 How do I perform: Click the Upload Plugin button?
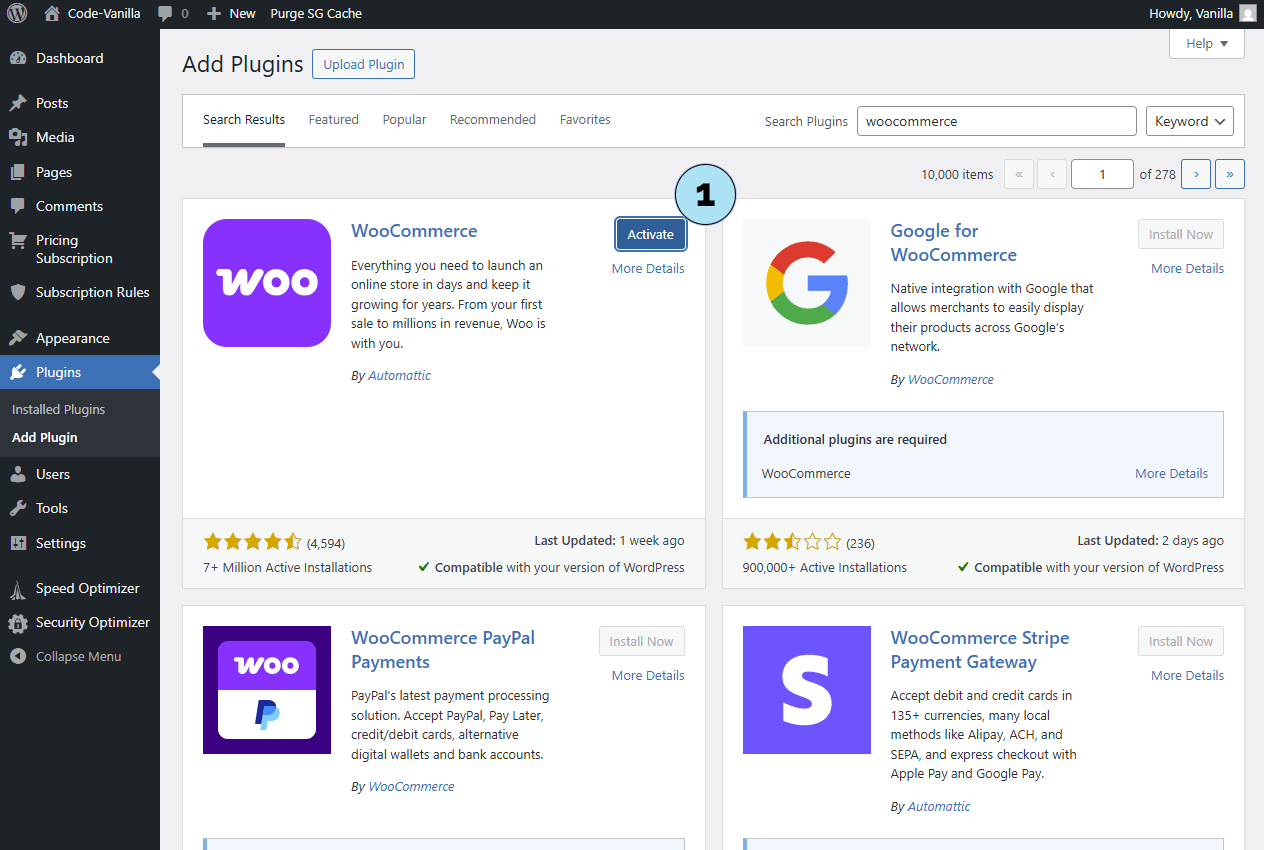tap(363, 65)
